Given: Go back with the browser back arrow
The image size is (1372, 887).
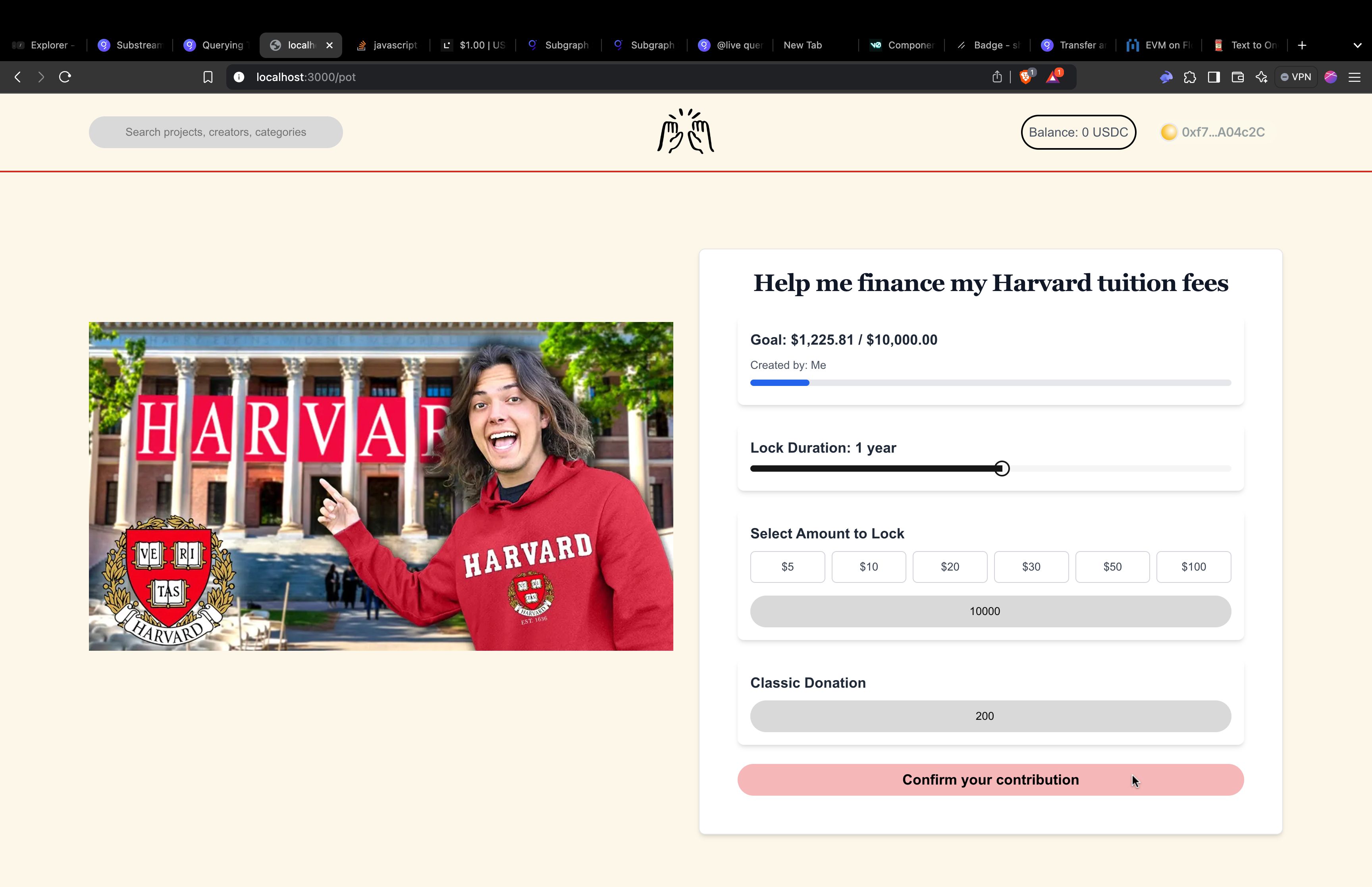Looking at the screenshot, I should point(18,77).
